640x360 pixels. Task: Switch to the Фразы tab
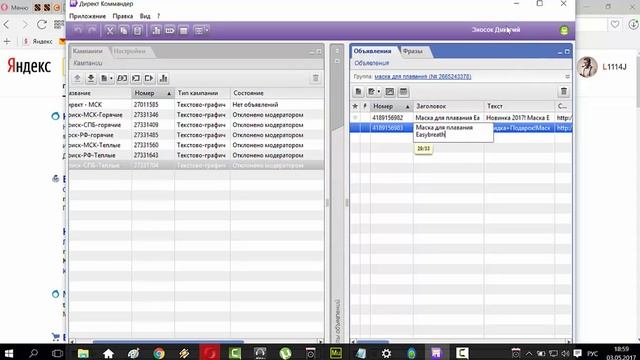tap(412, 51)
